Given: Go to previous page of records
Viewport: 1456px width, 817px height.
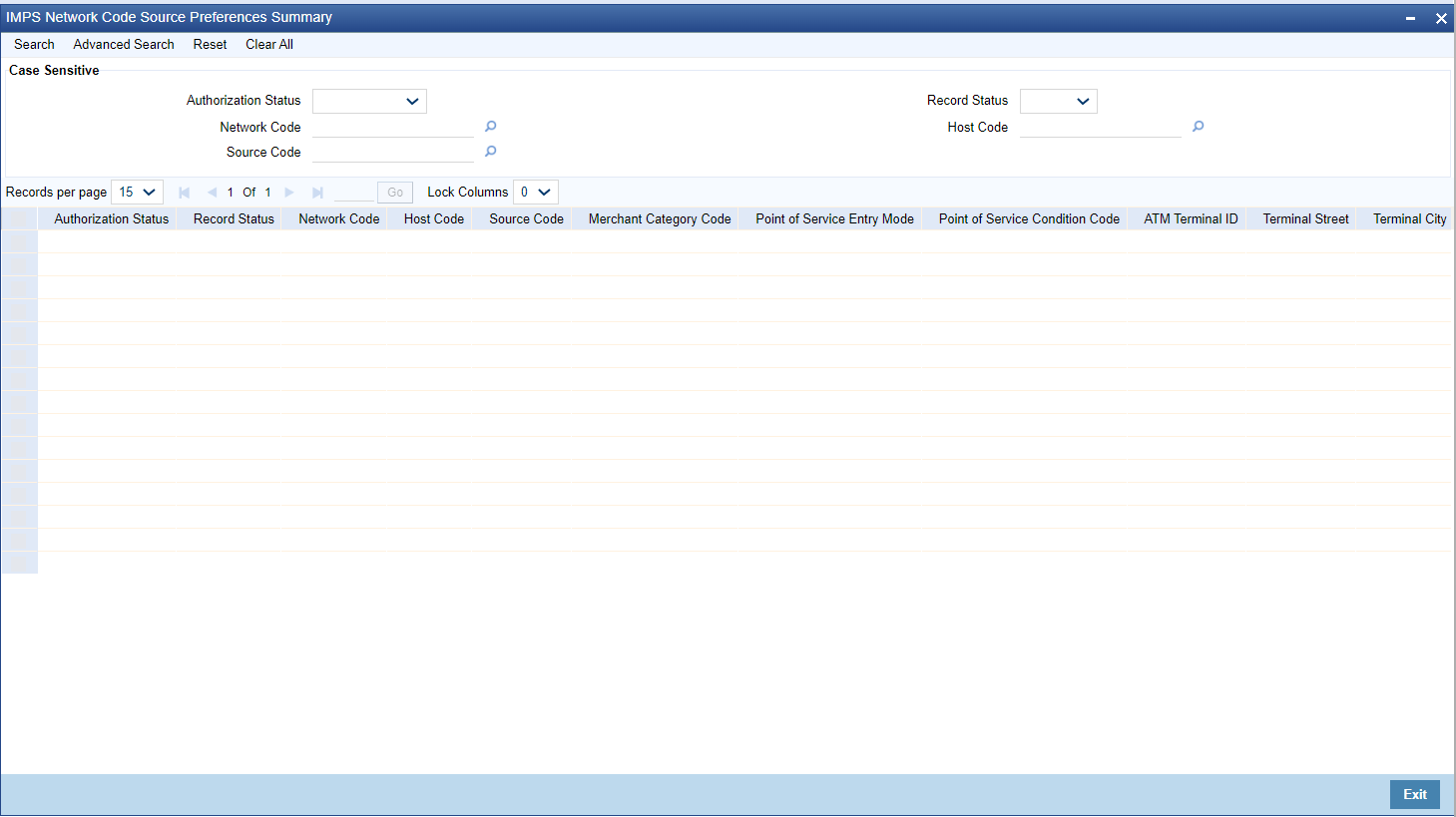Looking at the screenshot, I should [212, 193].
